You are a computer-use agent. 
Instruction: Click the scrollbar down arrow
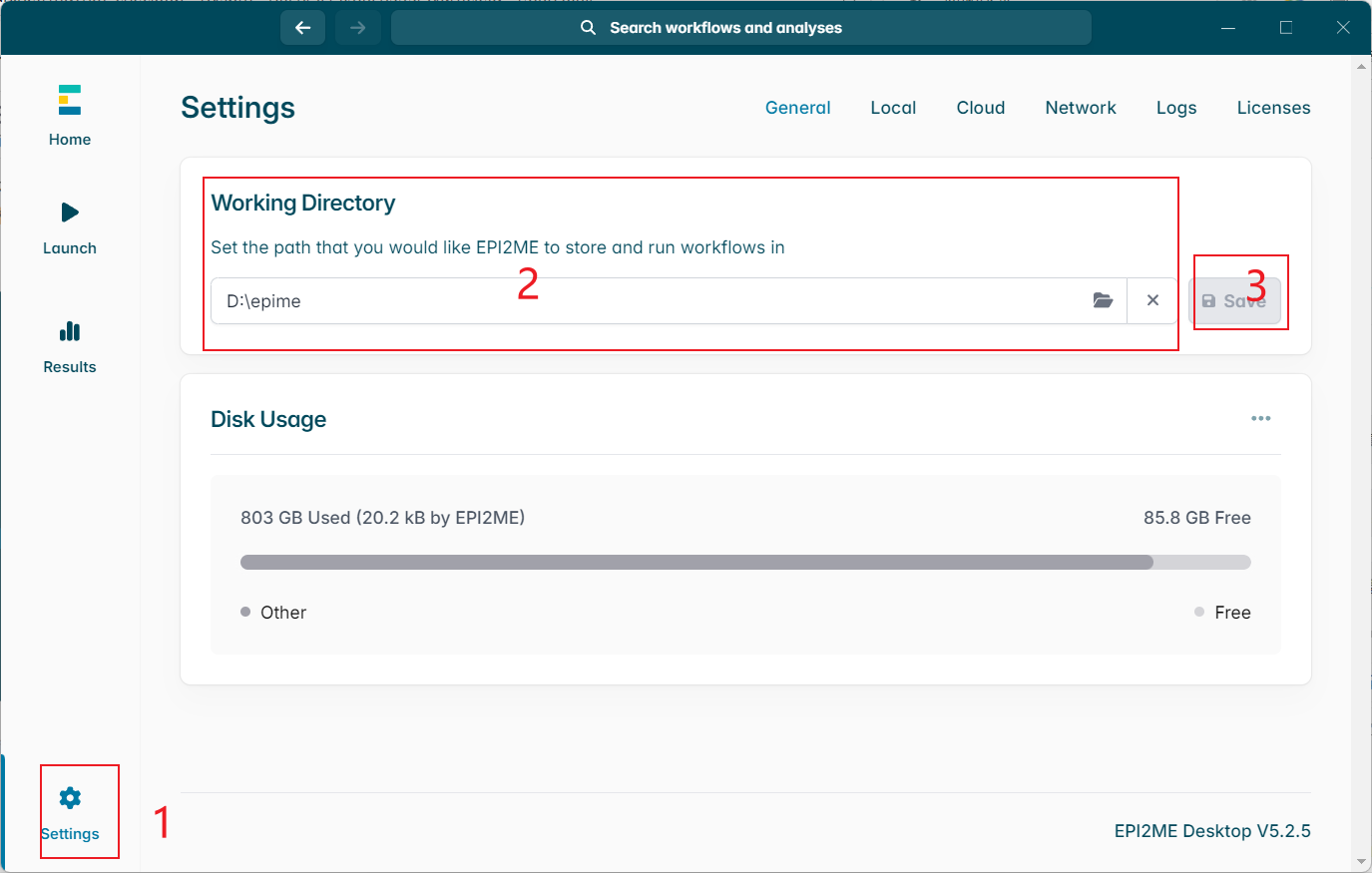tap(1362, 861)
